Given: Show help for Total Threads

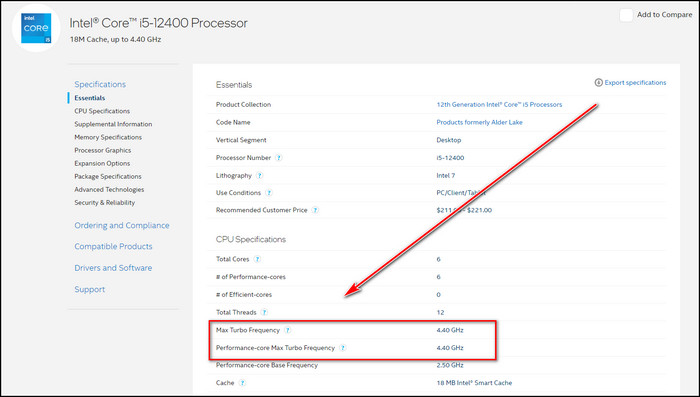Looking at the screenshot, I should pyautogui.click(x=264, y=312).
